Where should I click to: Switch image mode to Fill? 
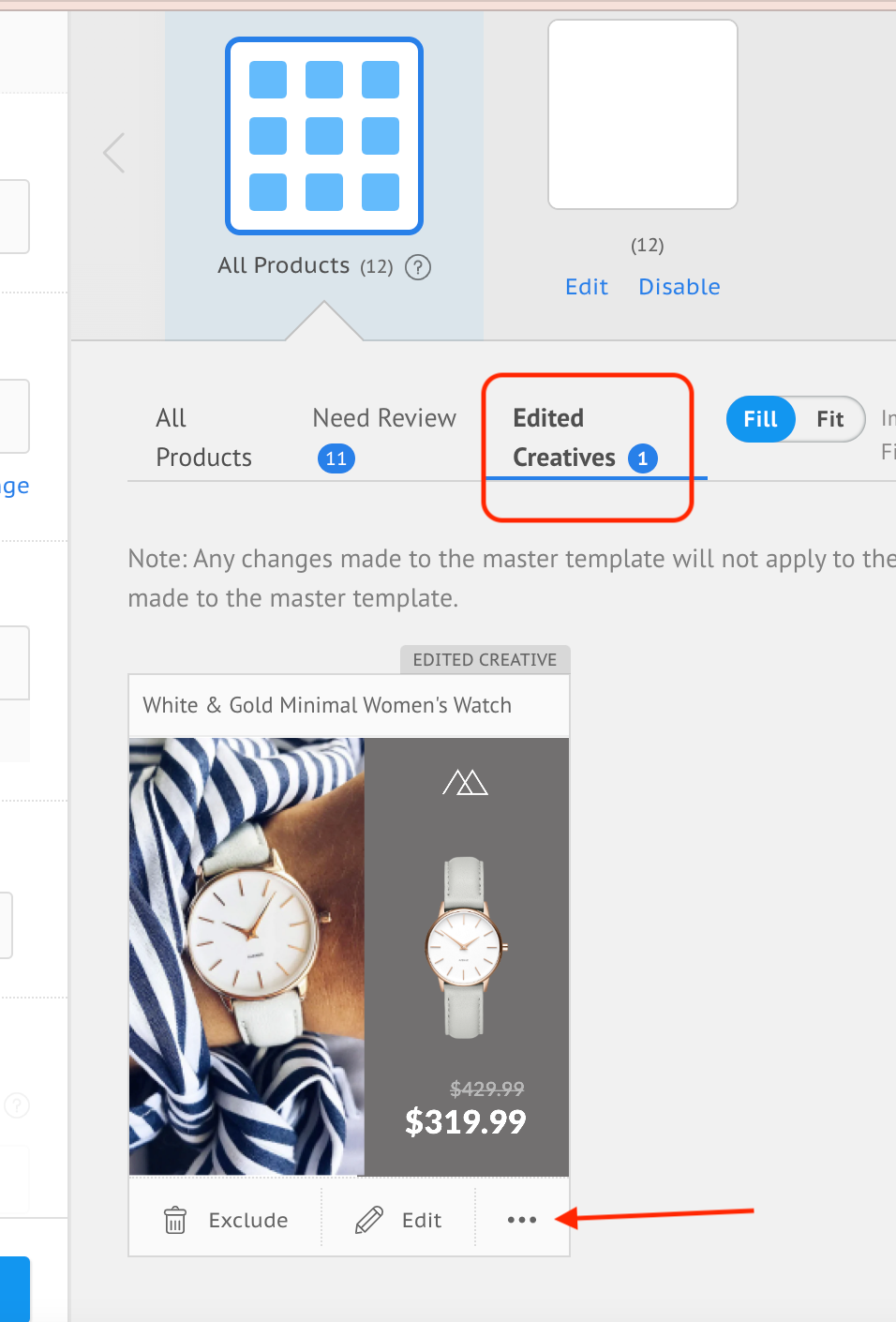760,419
